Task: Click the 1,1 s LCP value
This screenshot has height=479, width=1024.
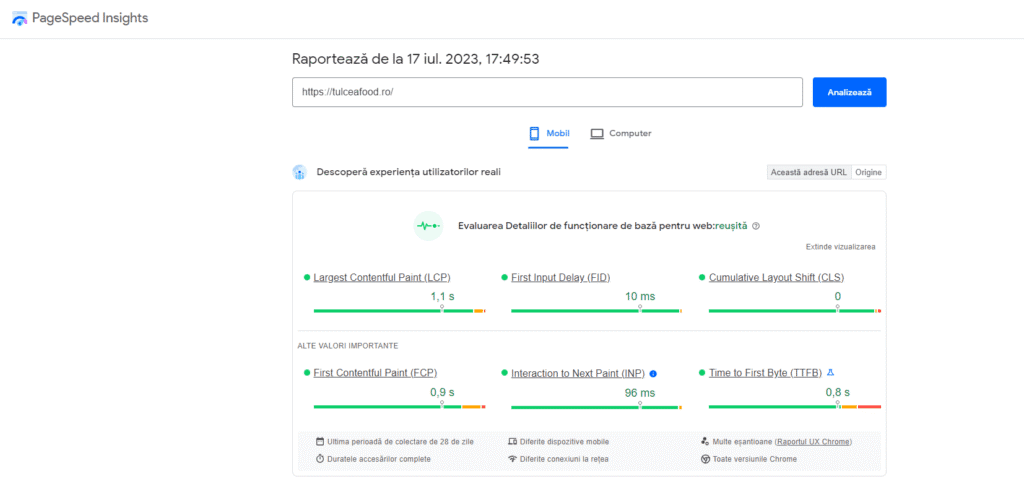Action: coord(442,297)
